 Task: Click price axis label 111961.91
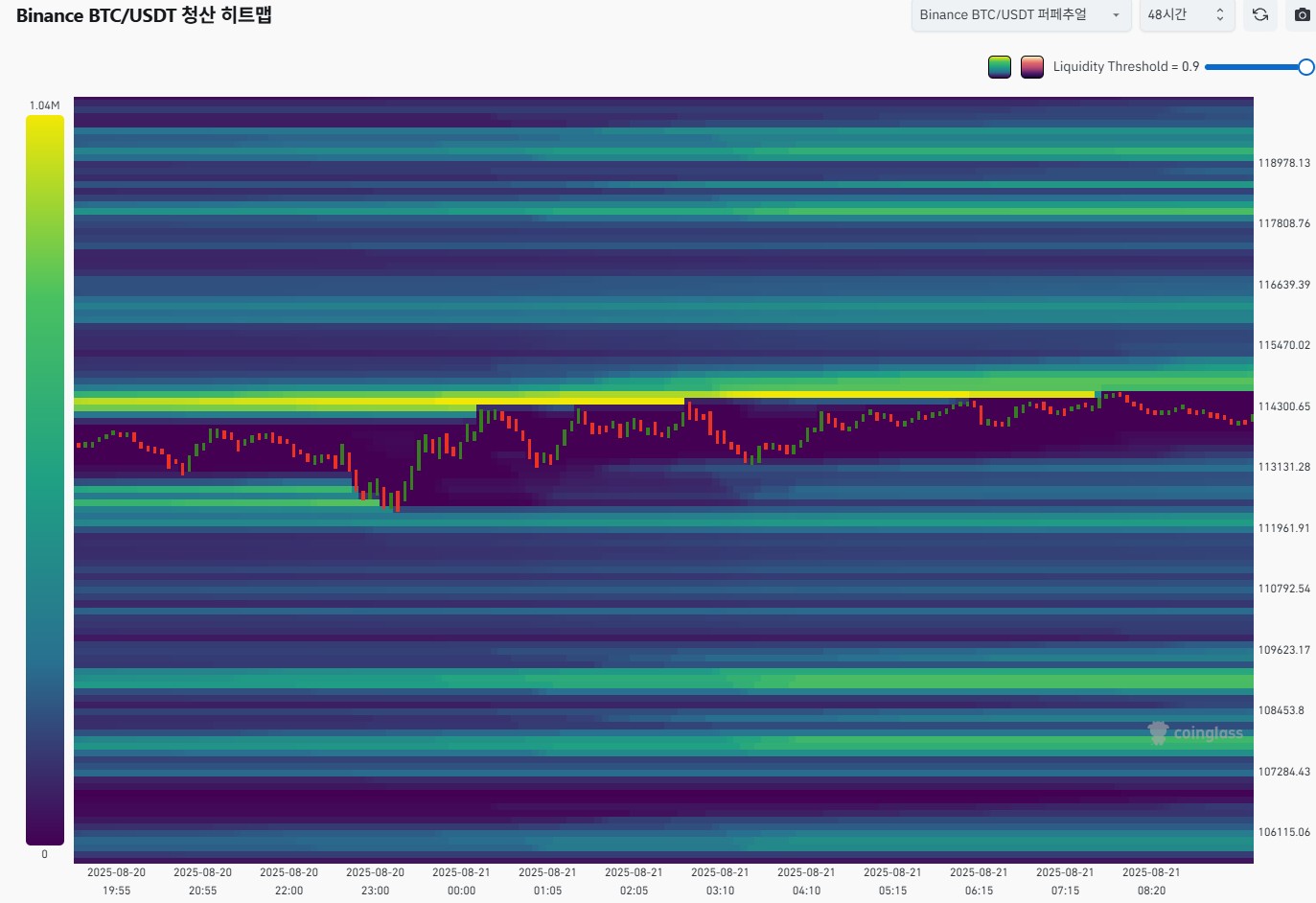[x=1284, y=528]
